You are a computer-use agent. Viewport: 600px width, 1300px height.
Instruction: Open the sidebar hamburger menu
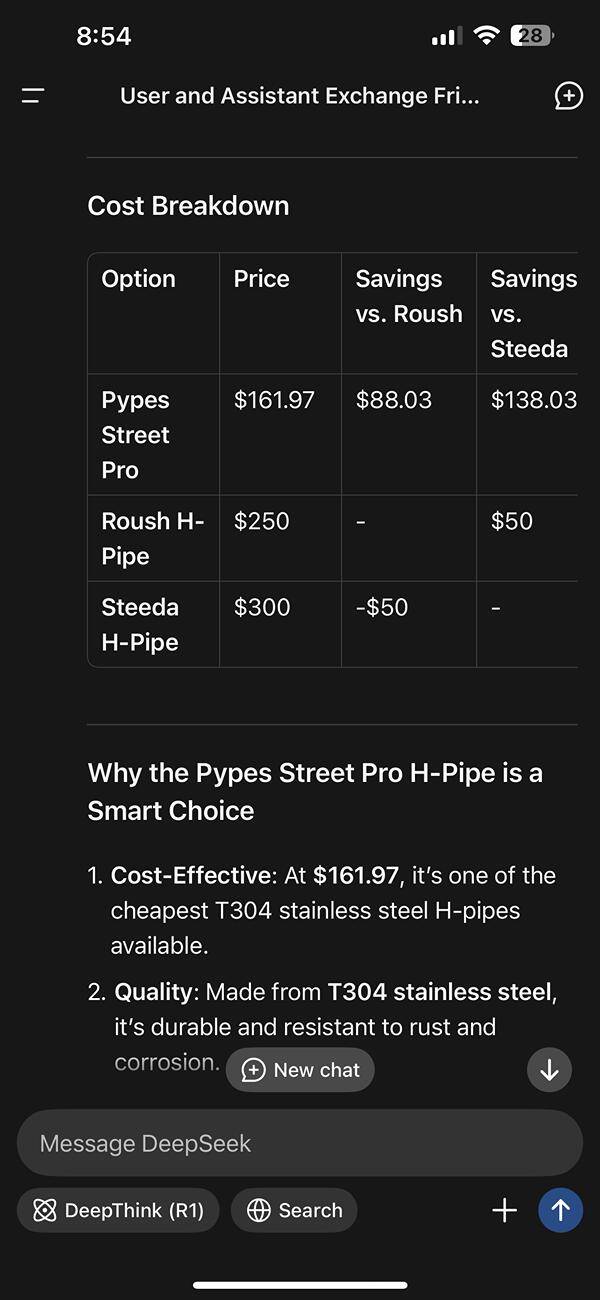point(33,96)
